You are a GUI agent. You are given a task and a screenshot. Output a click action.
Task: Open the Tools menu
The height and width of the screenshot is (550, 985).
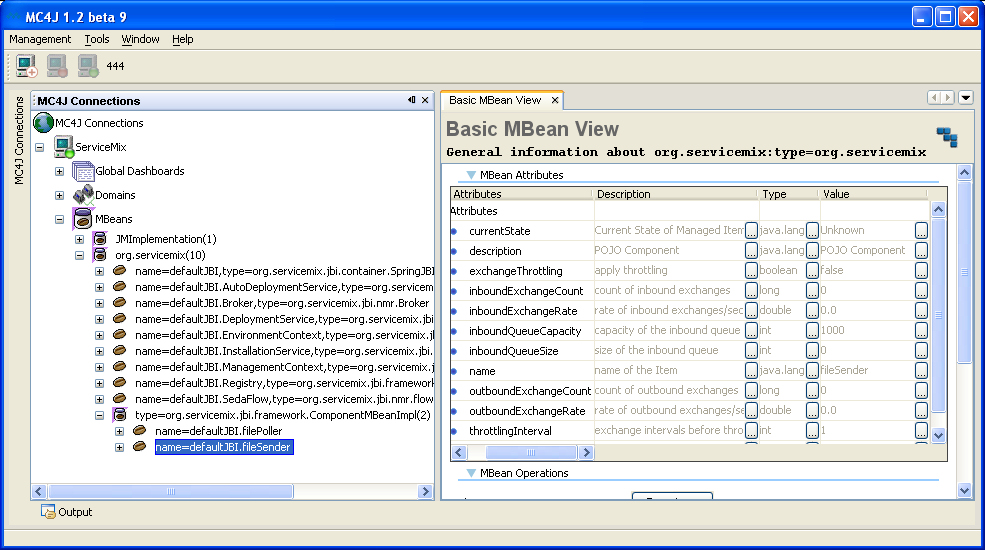coord(97,39)
